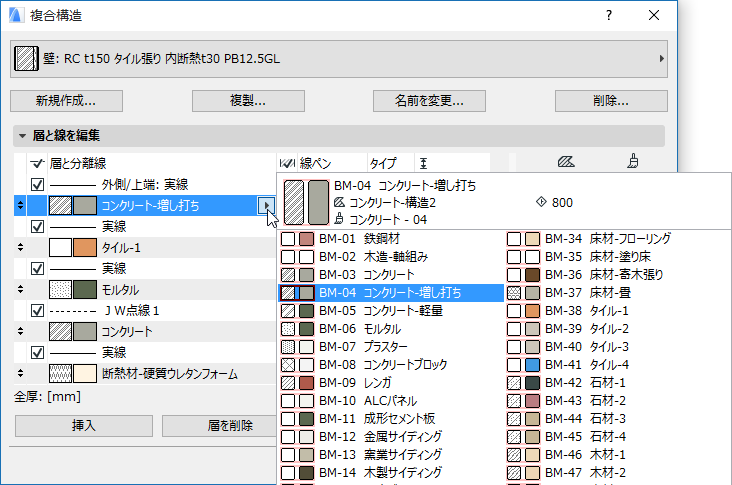Choose BM-13 窯業サイディング from list
This screenshot has width=732, height=485.
(391, 455)
